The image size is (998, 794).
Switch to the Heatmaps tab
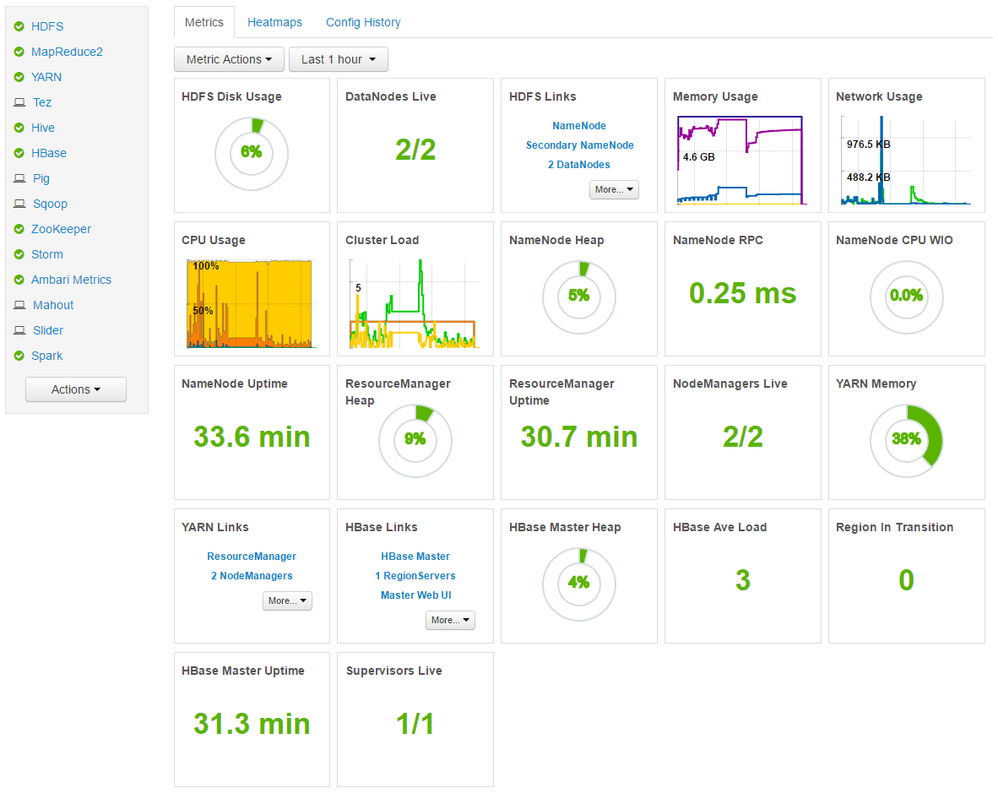coord(275,22)
